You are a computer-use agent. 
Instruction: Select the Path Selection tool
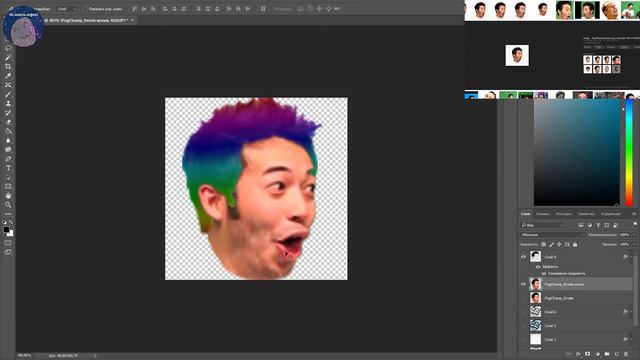tap(8, 178)
